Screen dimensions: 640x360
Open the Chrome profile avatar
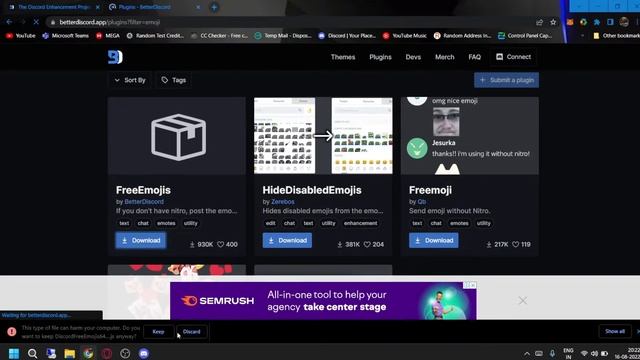pyautogui.click(x=624, y=22)
